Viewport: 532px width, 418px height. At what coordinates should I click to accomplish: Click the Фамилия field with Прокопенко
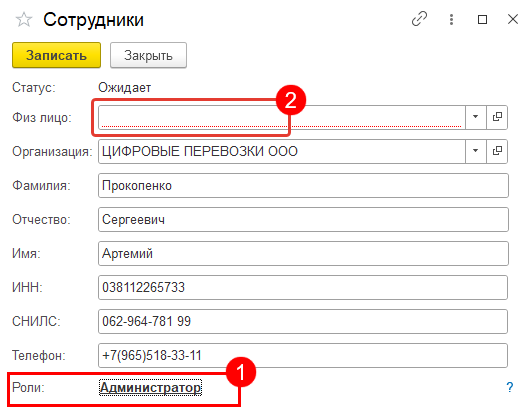(x=303, y=186)
